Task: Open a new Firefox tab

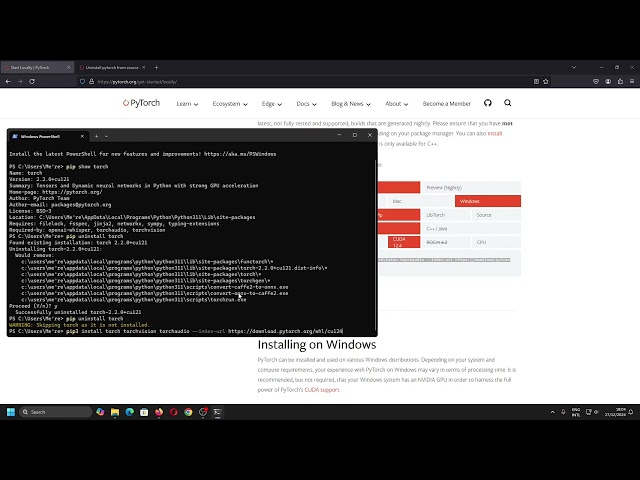Action: coord(156,67)
